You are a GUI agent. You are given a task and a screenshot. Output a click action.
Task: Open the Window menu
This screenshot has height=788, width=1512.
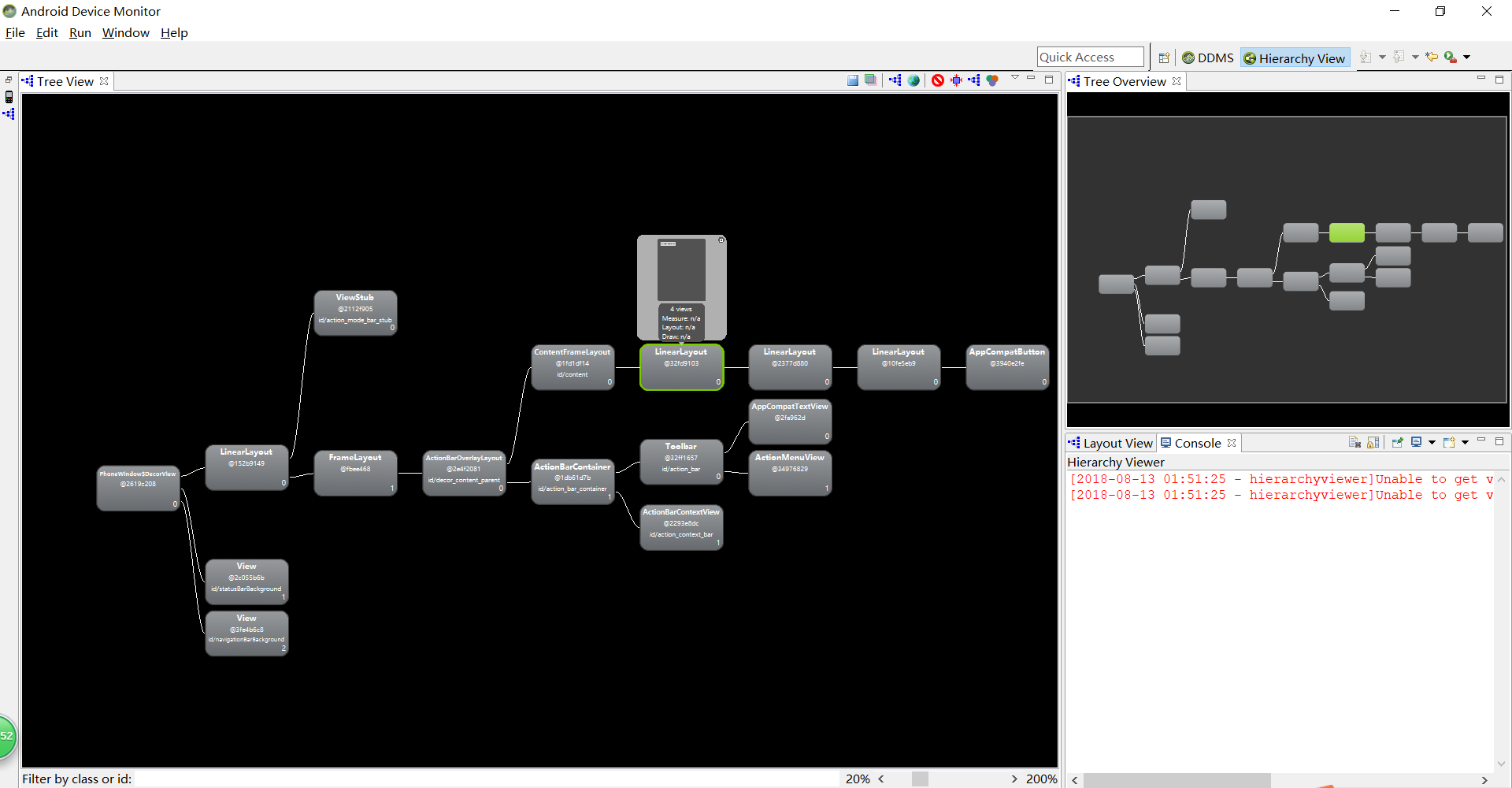[126, 32]
